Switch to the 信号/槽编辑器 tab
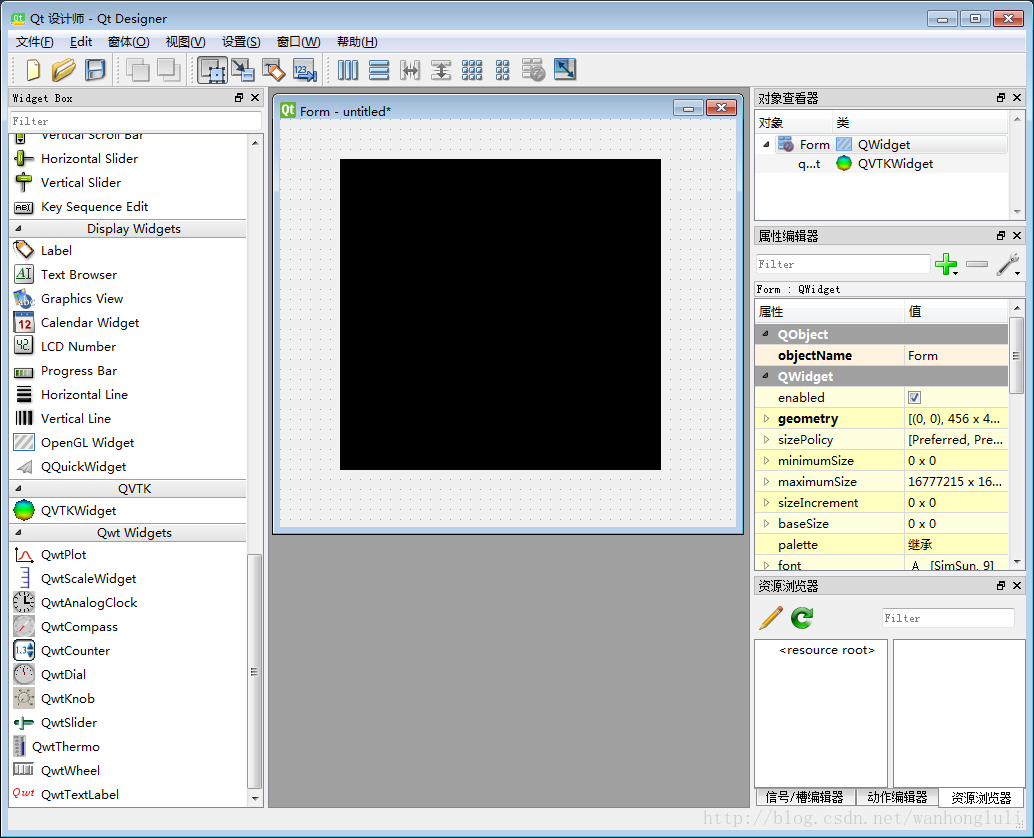The width and height of the screenshot is (1034, 838). (804, 797)
